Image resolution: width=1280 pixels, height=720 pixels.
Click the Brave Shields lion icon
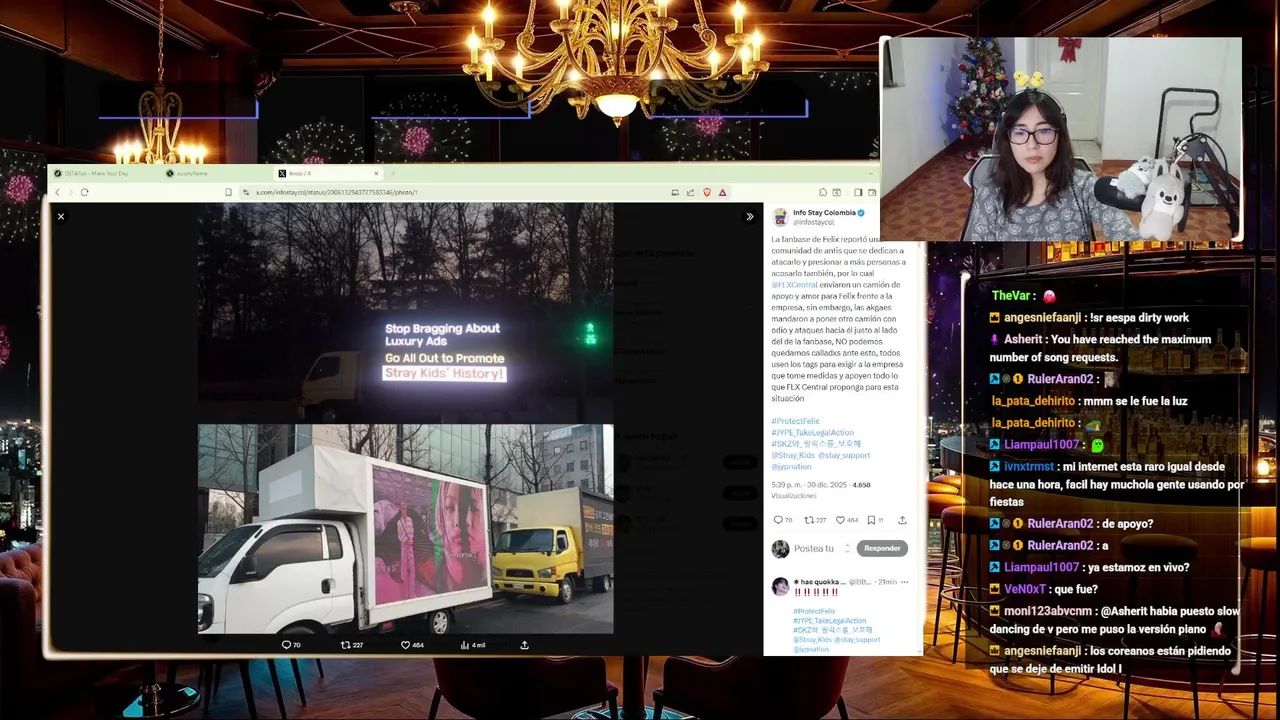tap(707, 192)
